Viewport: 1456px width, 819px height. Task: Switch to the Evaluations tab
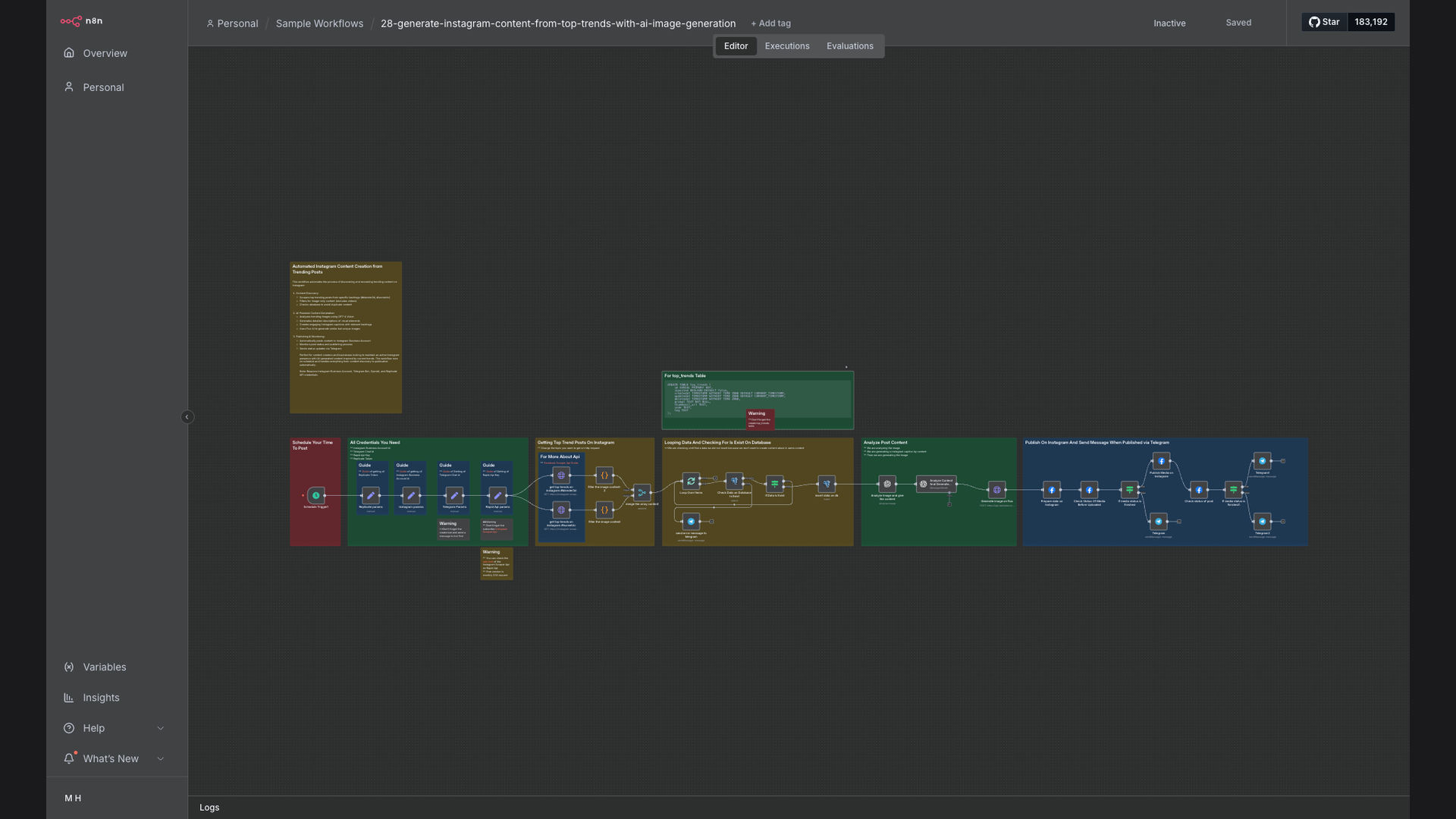(850, 46)
